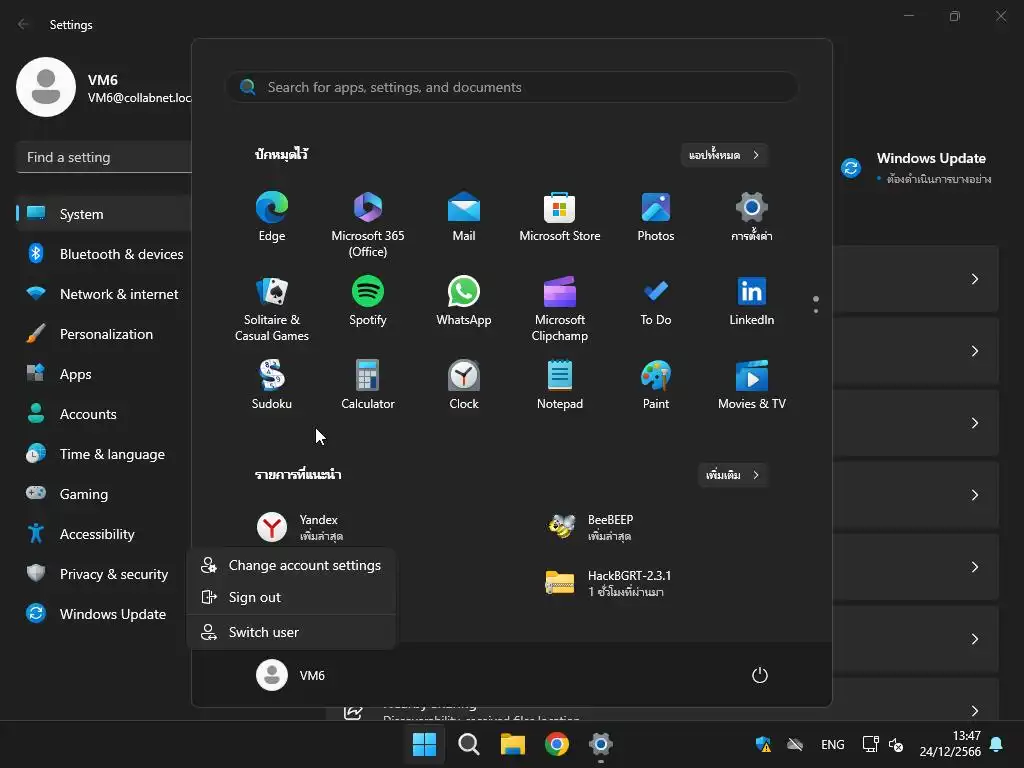Viewport: 1024px width, 768px height.
Task: Open VM6 account profile in Settings
Action: [x=104, y=88]
